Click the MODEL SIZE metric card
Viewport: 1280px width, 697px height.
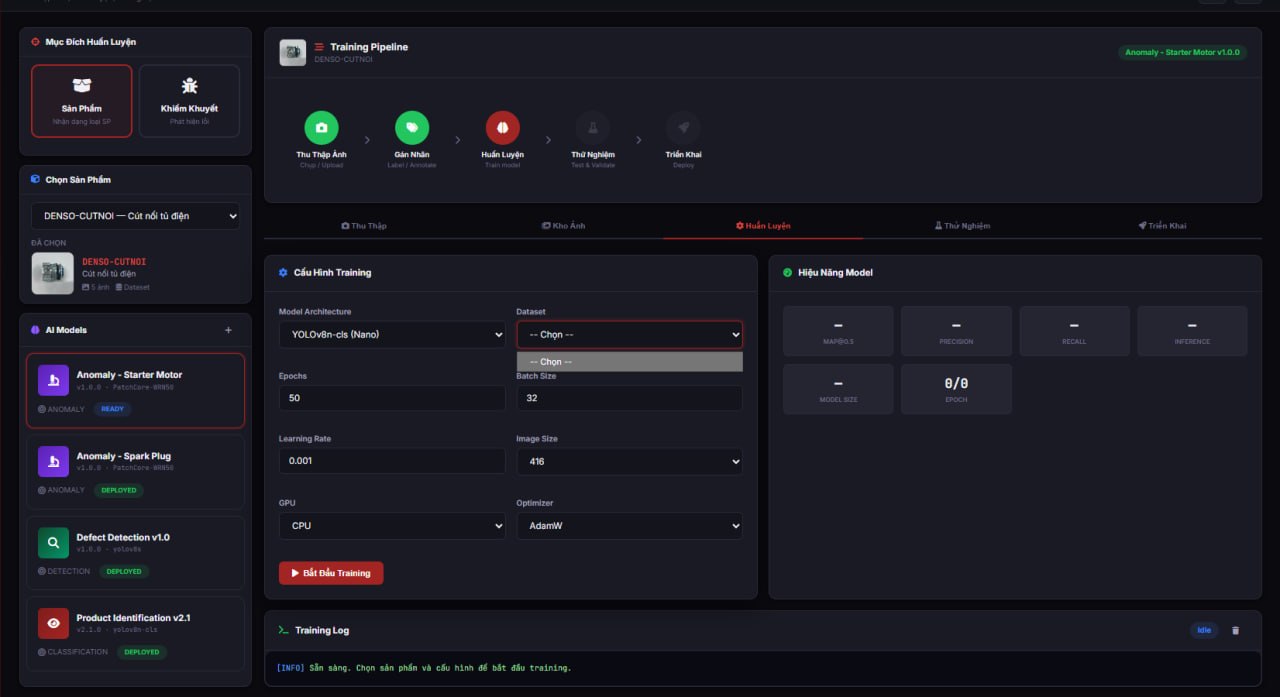(838, 389)
